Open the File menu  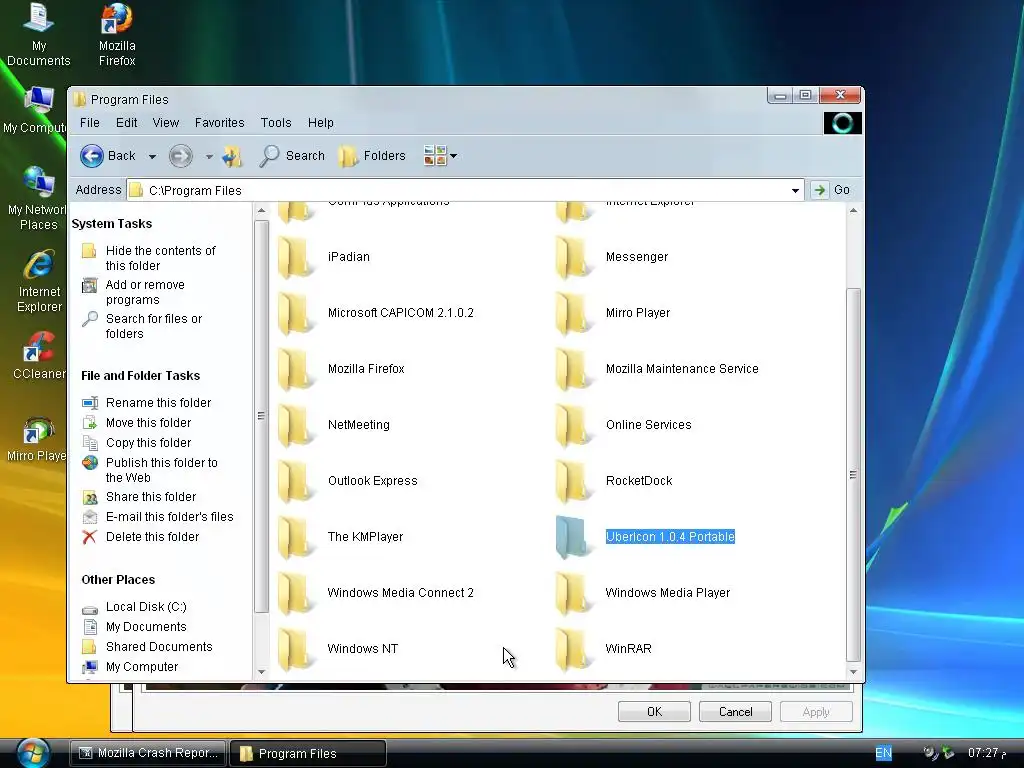[x=89, y=123]
